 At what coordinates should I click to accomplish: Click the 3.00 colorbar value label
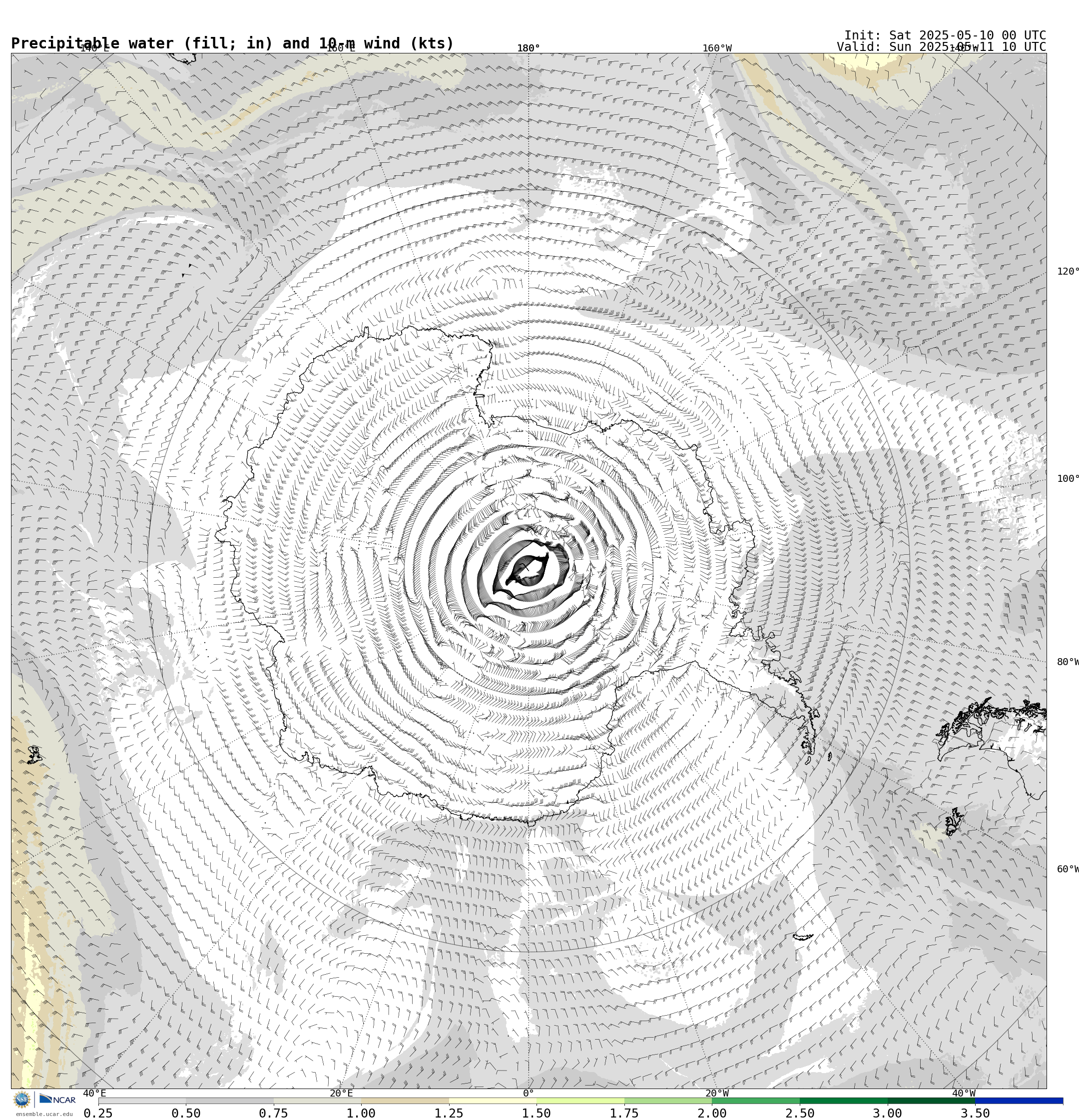pos(888,1113)
